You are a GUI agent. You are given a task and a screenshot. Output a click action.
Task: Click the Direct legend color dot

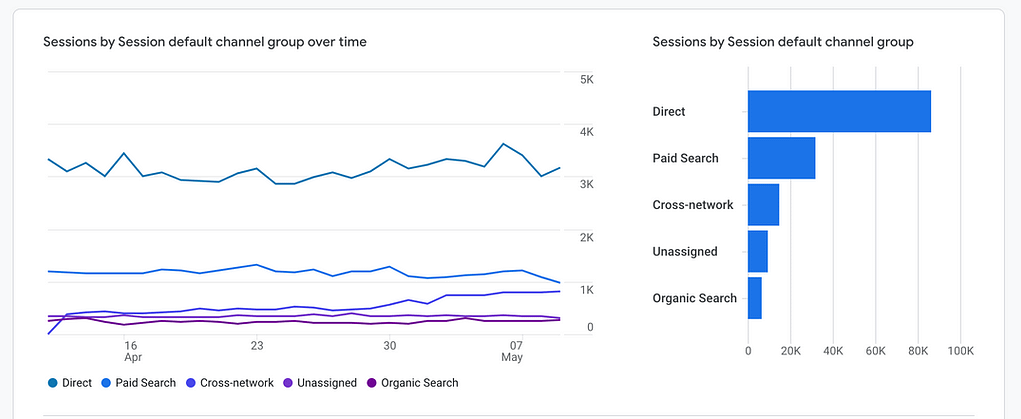click(x=53, y=383)
